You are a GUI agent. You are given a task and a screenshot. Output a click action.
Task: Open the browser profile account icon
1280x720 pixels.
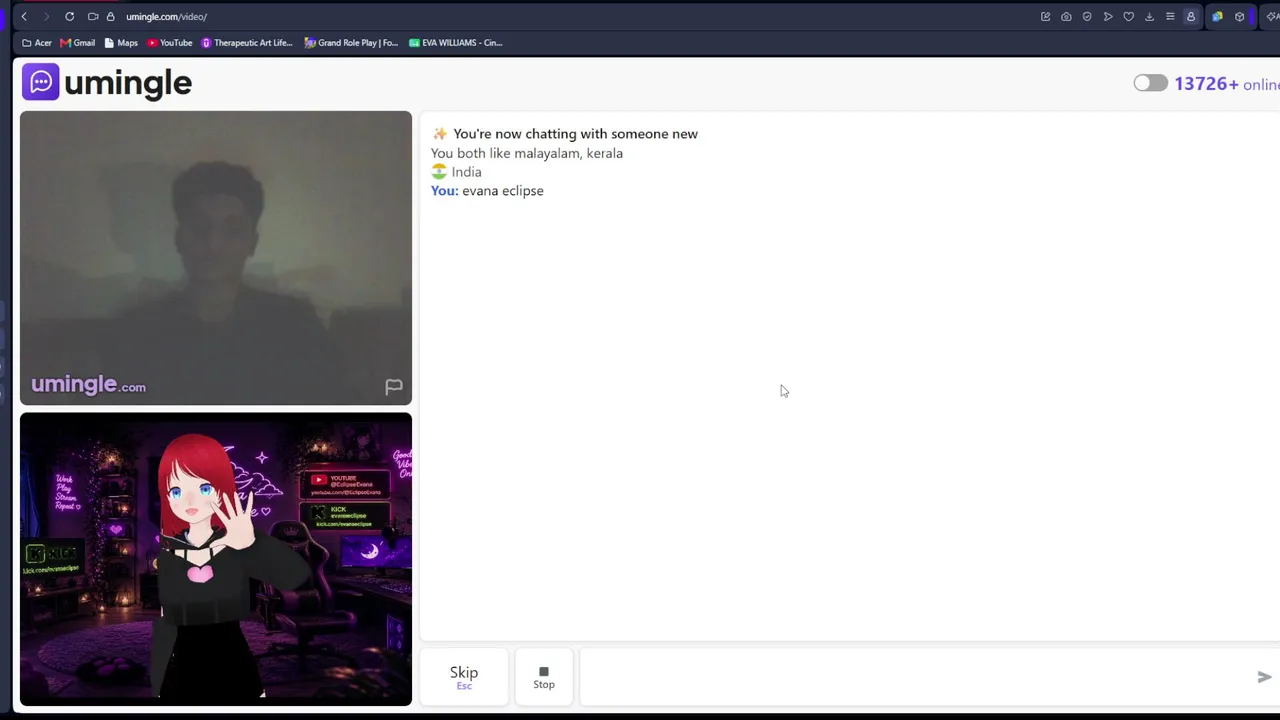click(x=1190, y=16)
